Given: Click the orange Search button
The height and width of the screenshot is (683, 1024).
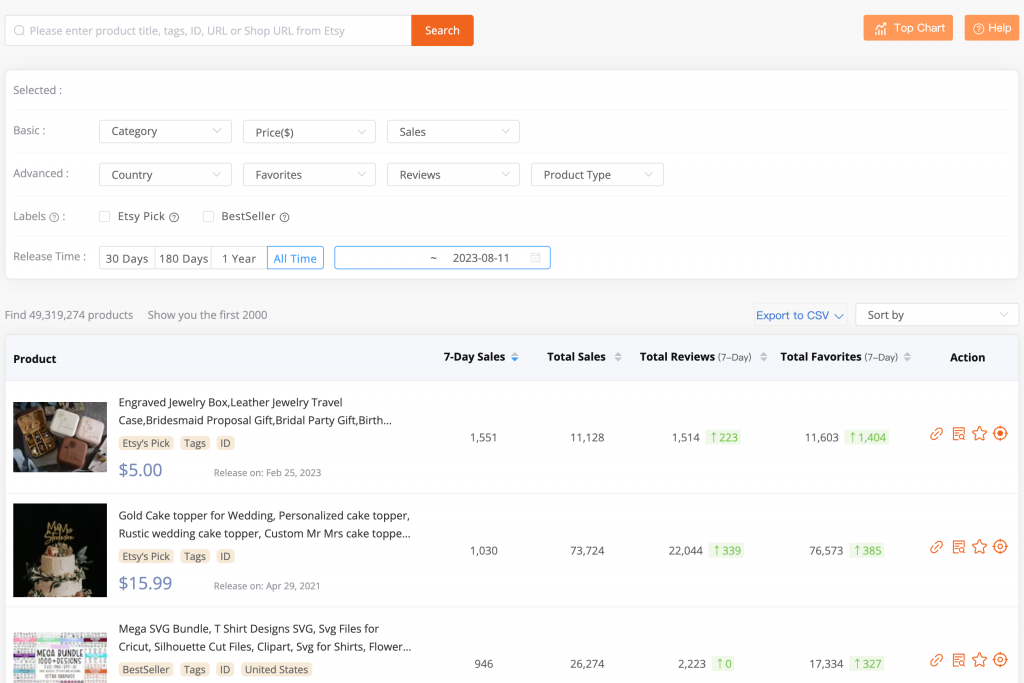Looking at the screenshot, I should pyautogui.click(x=442, y=30).
